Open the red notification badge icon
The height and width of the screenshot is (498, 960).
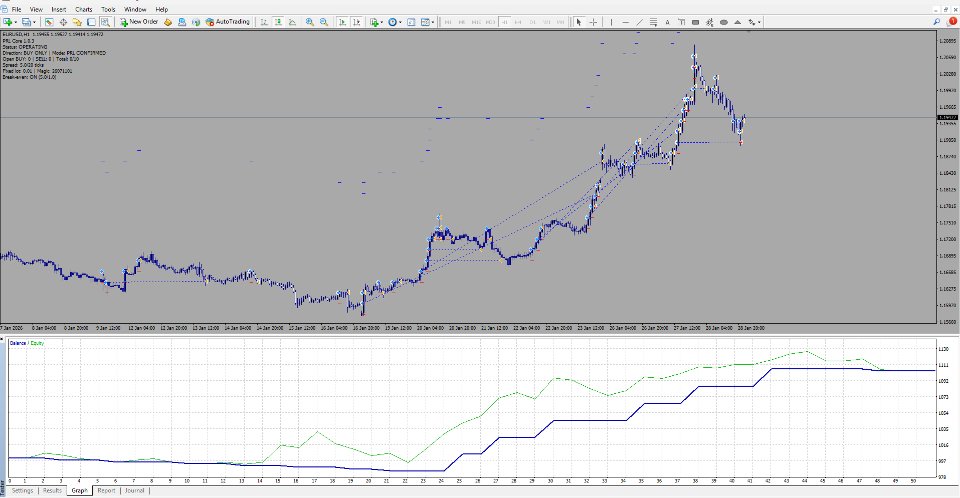(951, 21)
